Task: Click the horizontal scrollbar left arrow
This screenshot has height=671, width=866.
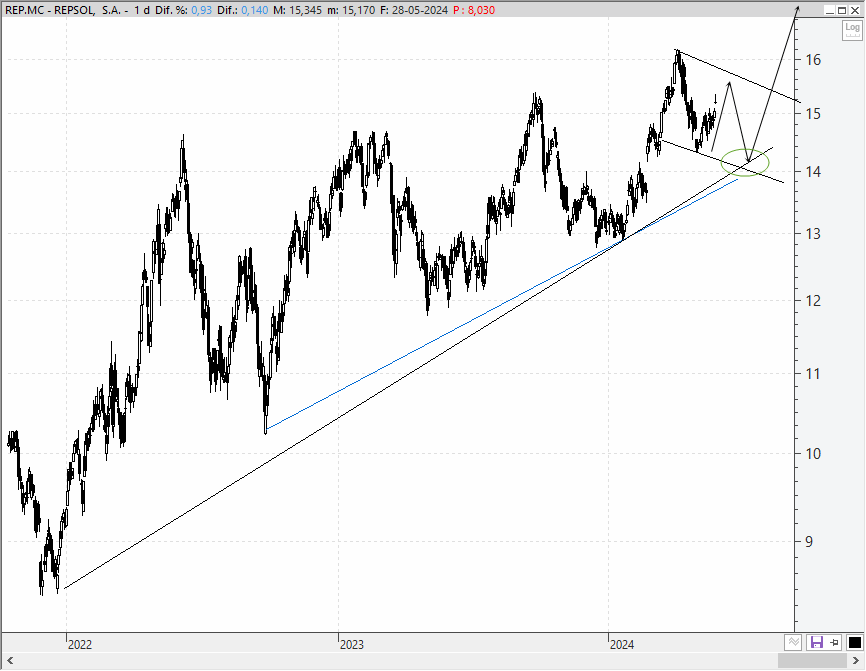Action: point(9,661)
